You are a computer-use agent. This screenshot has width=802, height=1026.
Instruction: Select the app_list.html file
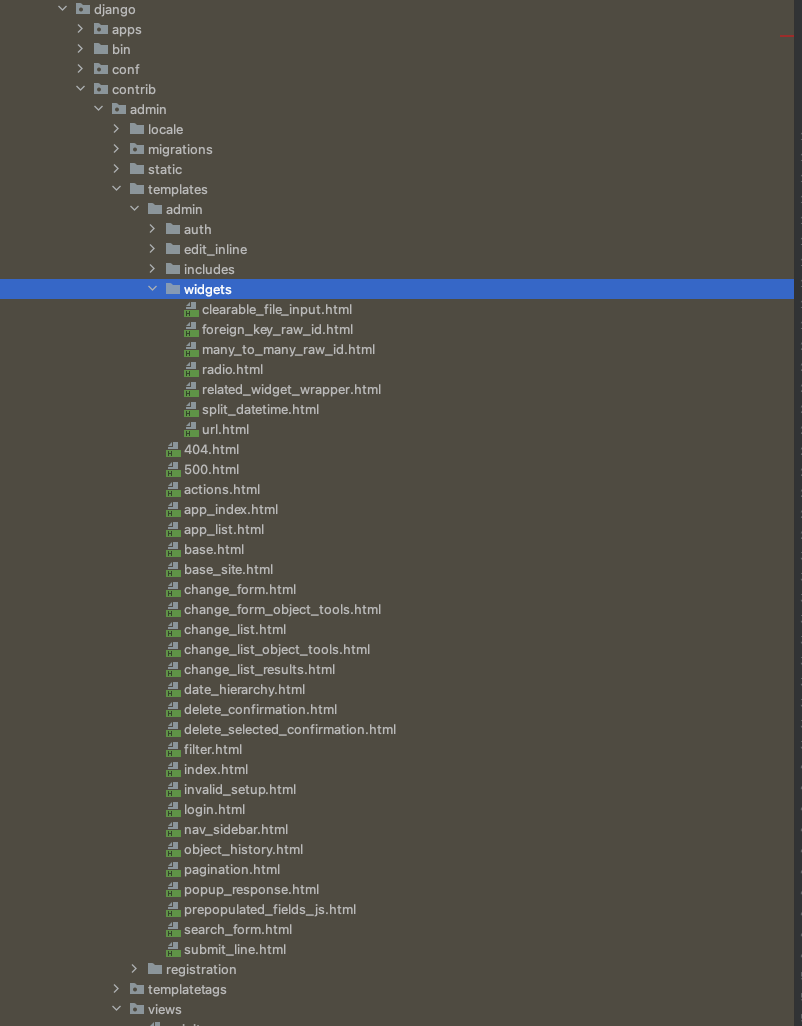point(224,529)
